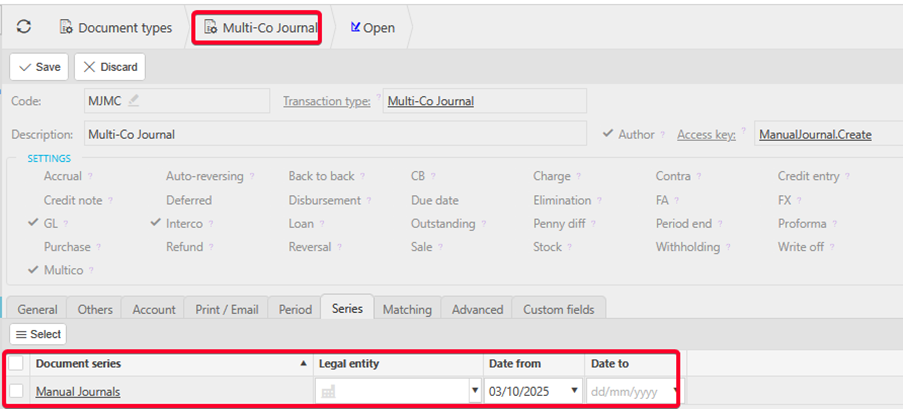
Task: Click the sort arrow in Document series header
Action: [x=303, y=364]
